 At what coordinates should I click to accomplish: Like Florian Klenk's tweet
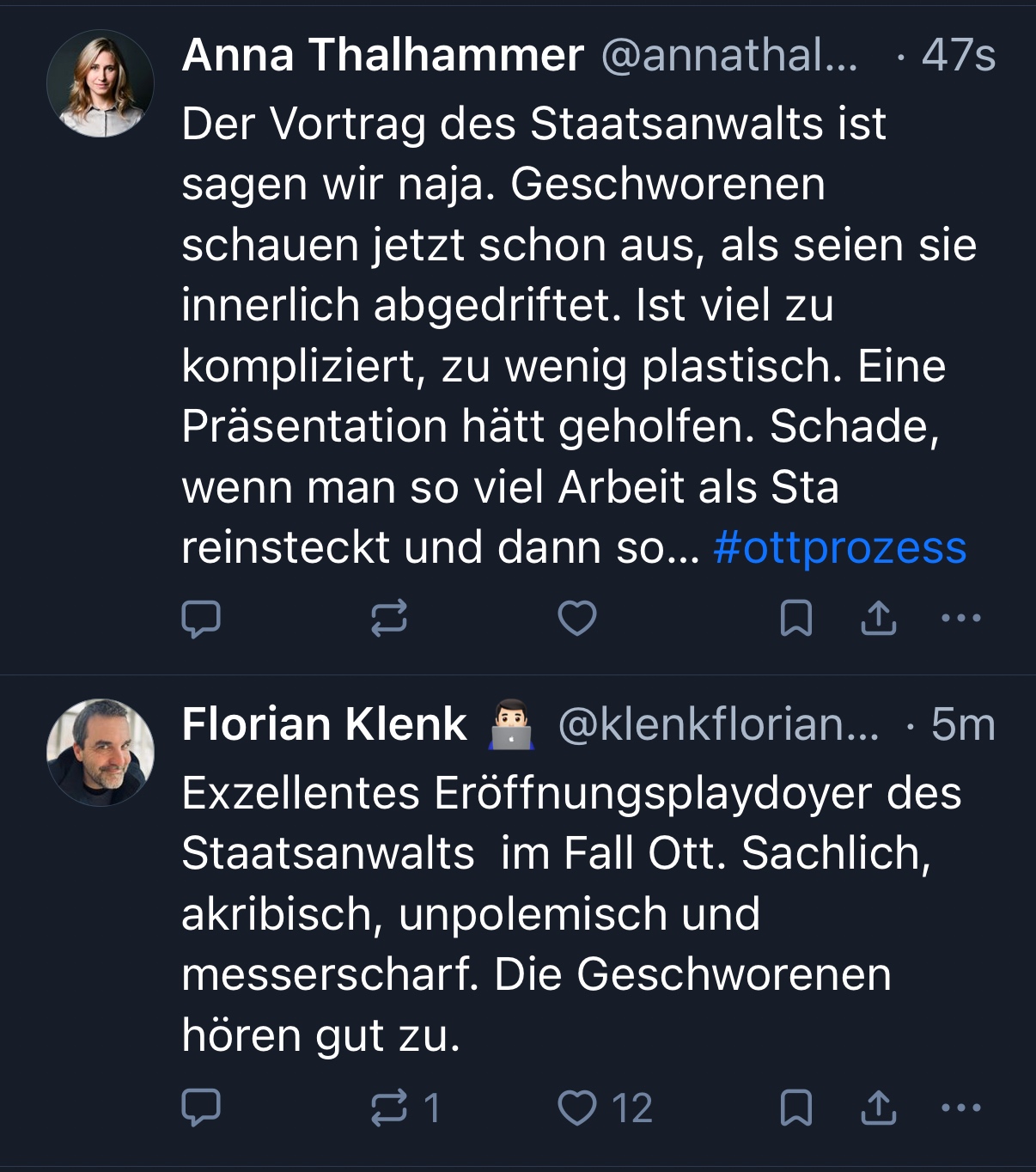tap(577, 1108)
